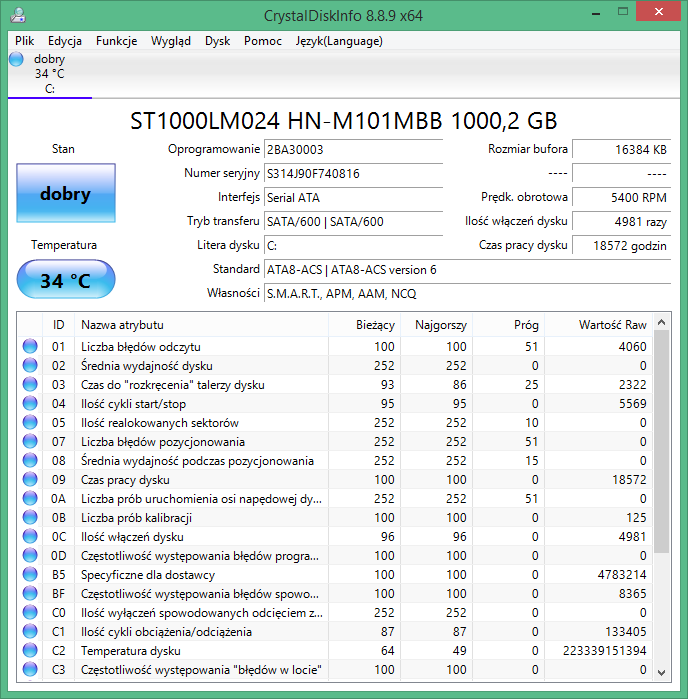Click the vertical scrollbar thumb of attribute list

[x=662, y=441]
